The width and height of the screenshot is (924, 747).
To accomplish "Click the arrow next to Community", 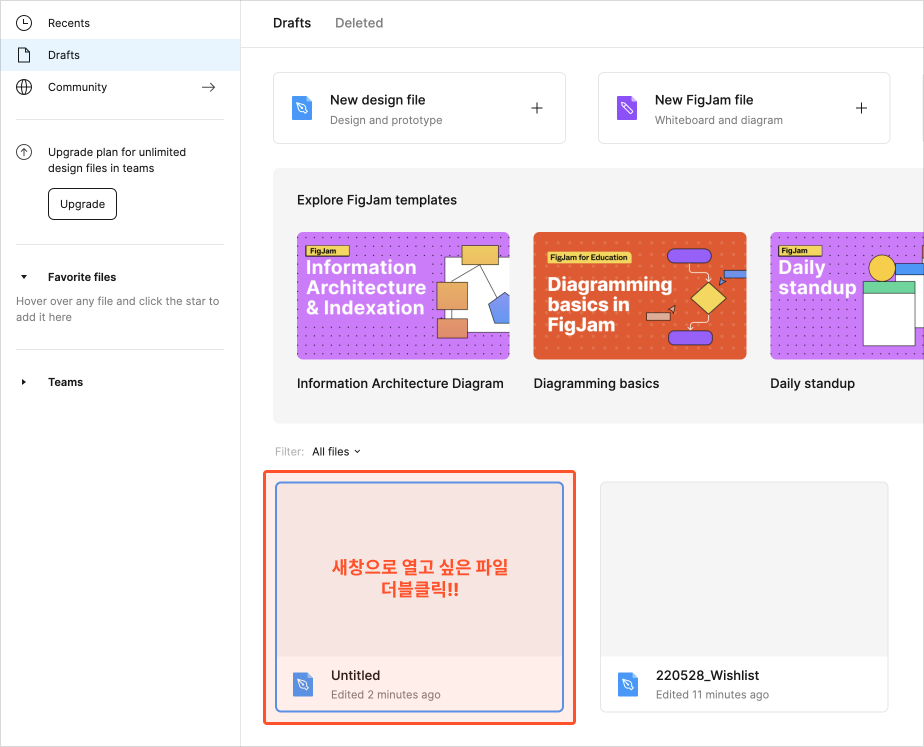I will [209, 87].
